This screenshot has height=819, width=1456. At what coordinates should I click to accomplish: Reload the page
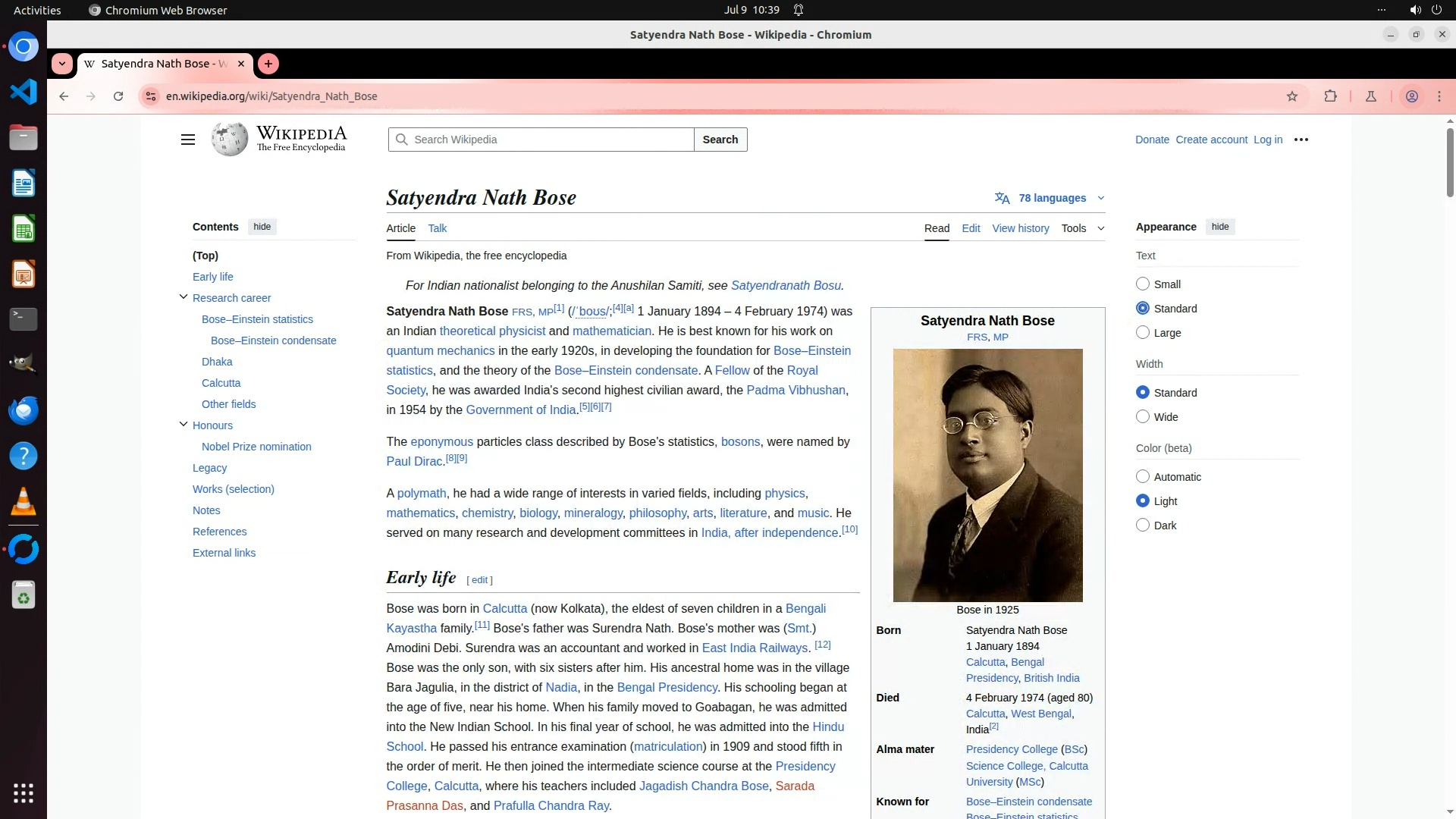118,96
